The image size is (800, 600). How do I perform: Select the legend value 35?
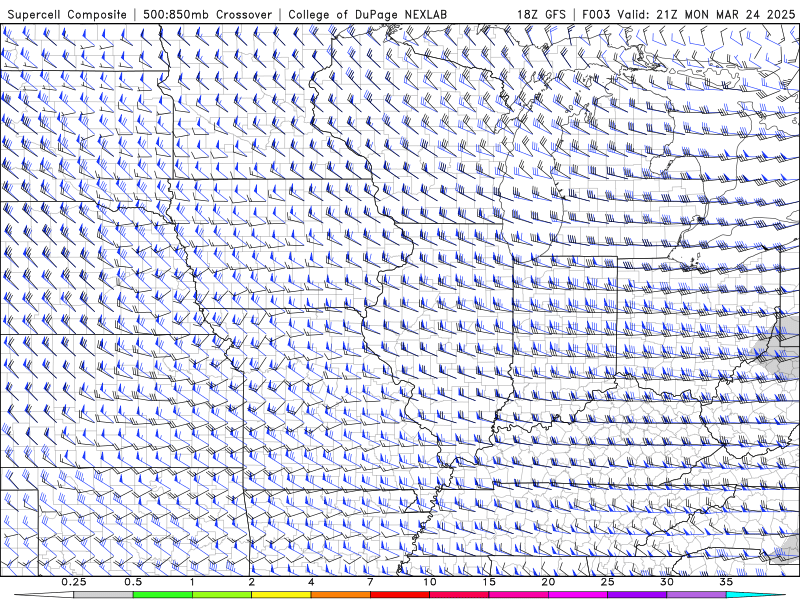tap(726, 582)
